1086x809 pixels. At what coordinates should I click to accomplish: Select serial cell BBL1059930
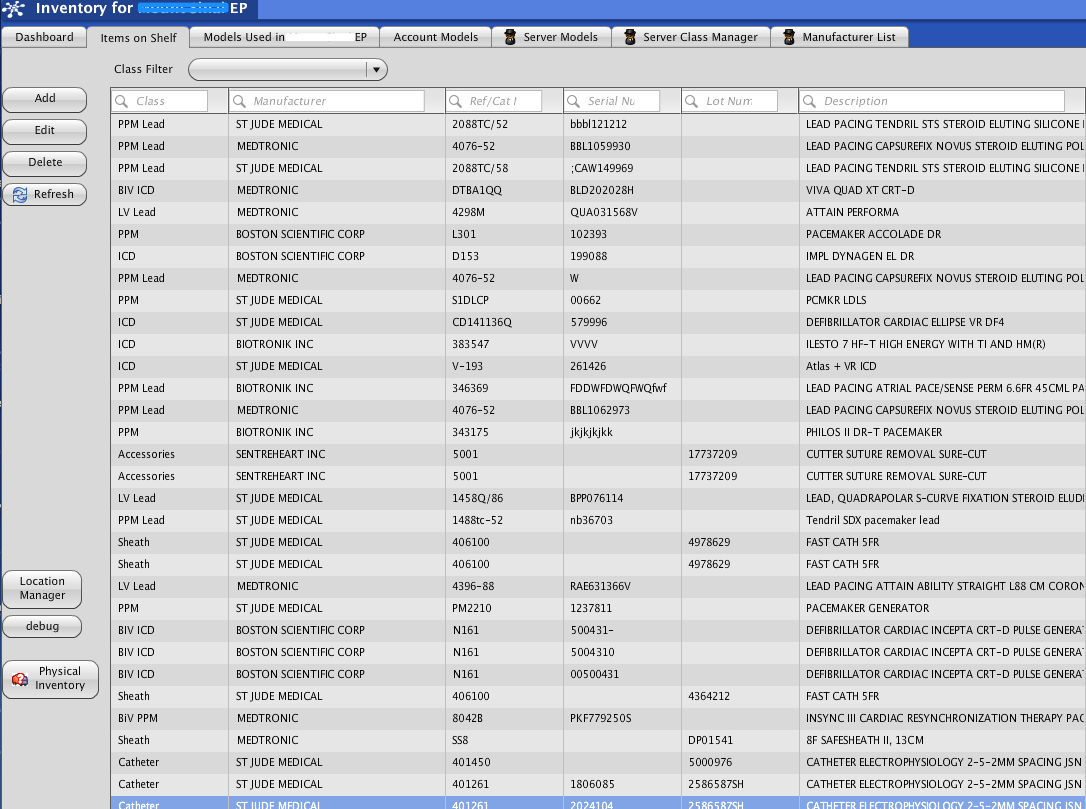[x=600, y=147]
